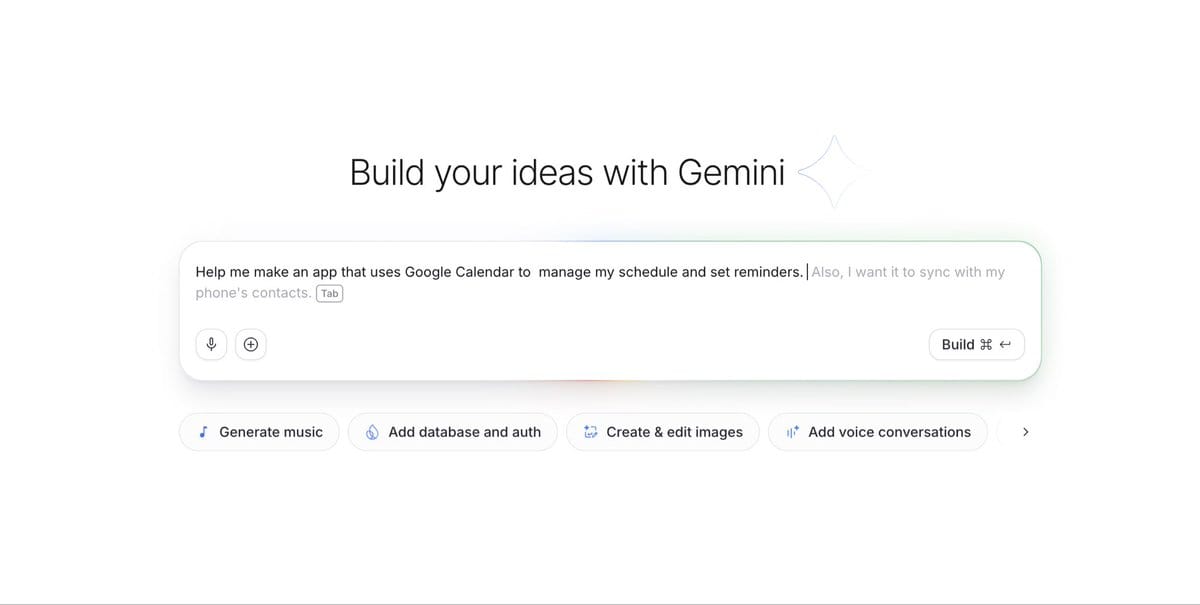Choose the Add voice conversations chip

click(x=878, y=432)
